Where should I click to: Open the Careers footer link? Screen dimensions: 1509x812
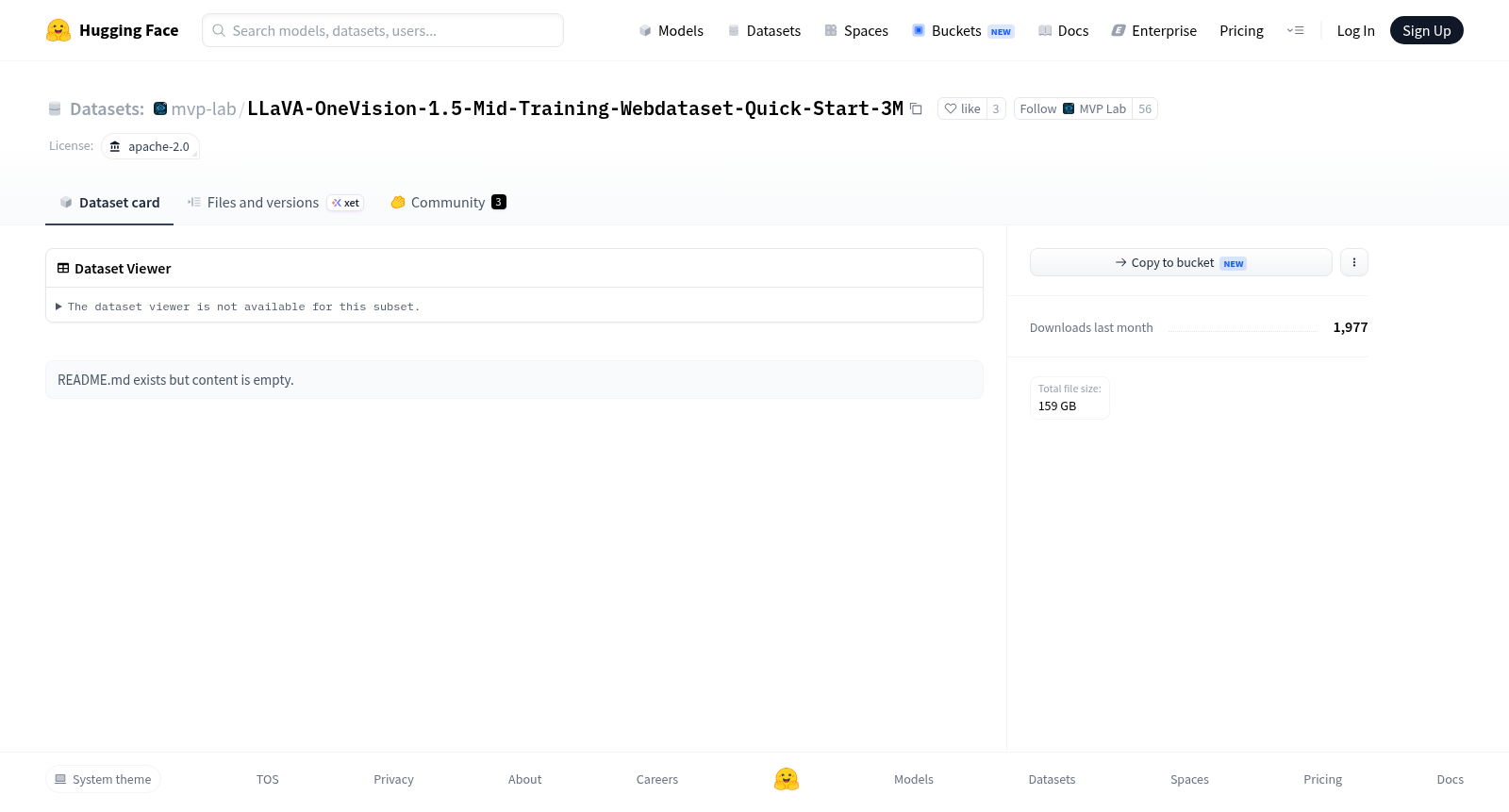tap(657, 779)
